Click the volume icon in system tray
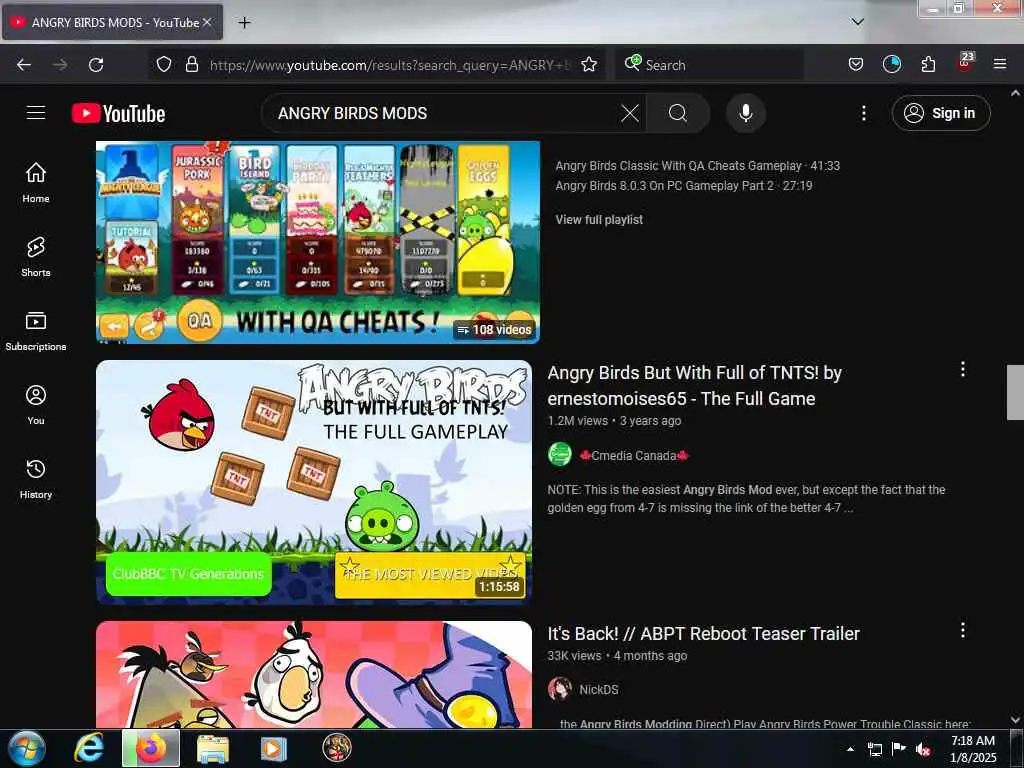 pyautogui.click(x=922, y=749)
